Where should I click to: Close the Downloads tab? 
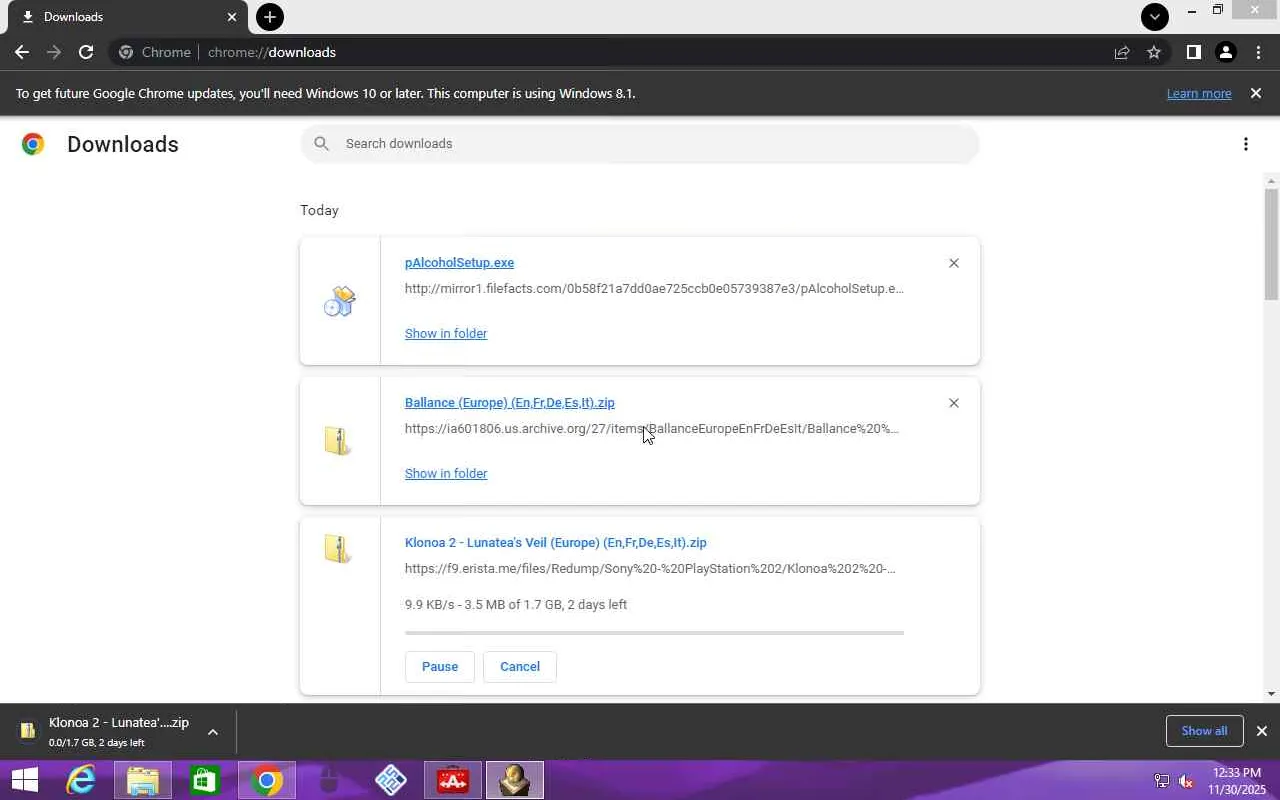pos(232,17)
